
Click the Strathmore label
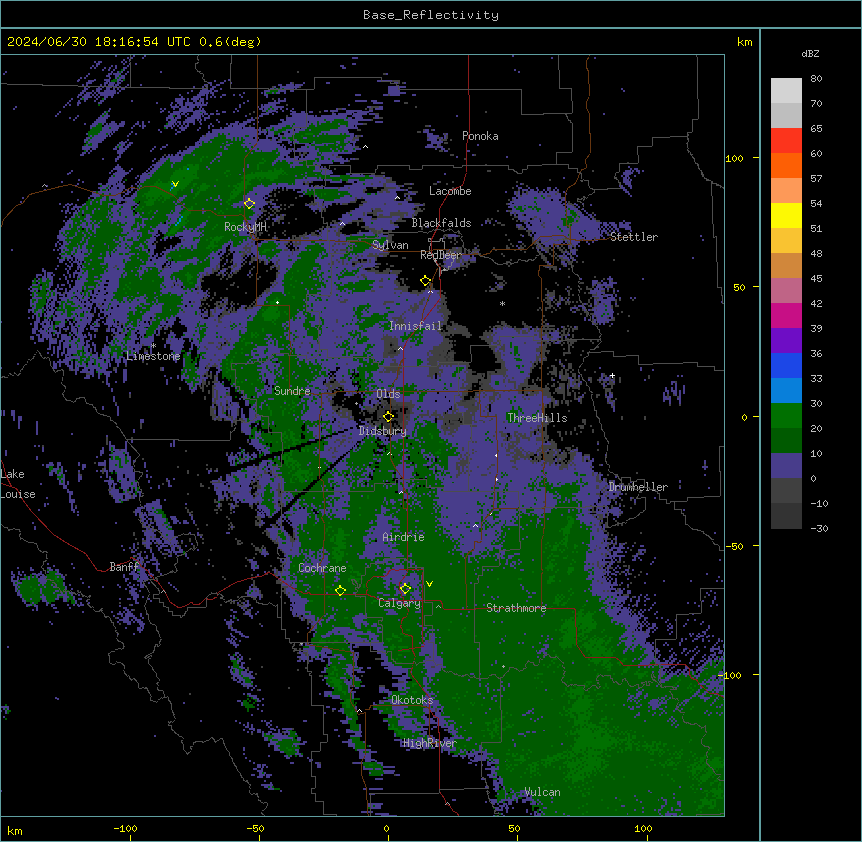click(x=516, y=608)
